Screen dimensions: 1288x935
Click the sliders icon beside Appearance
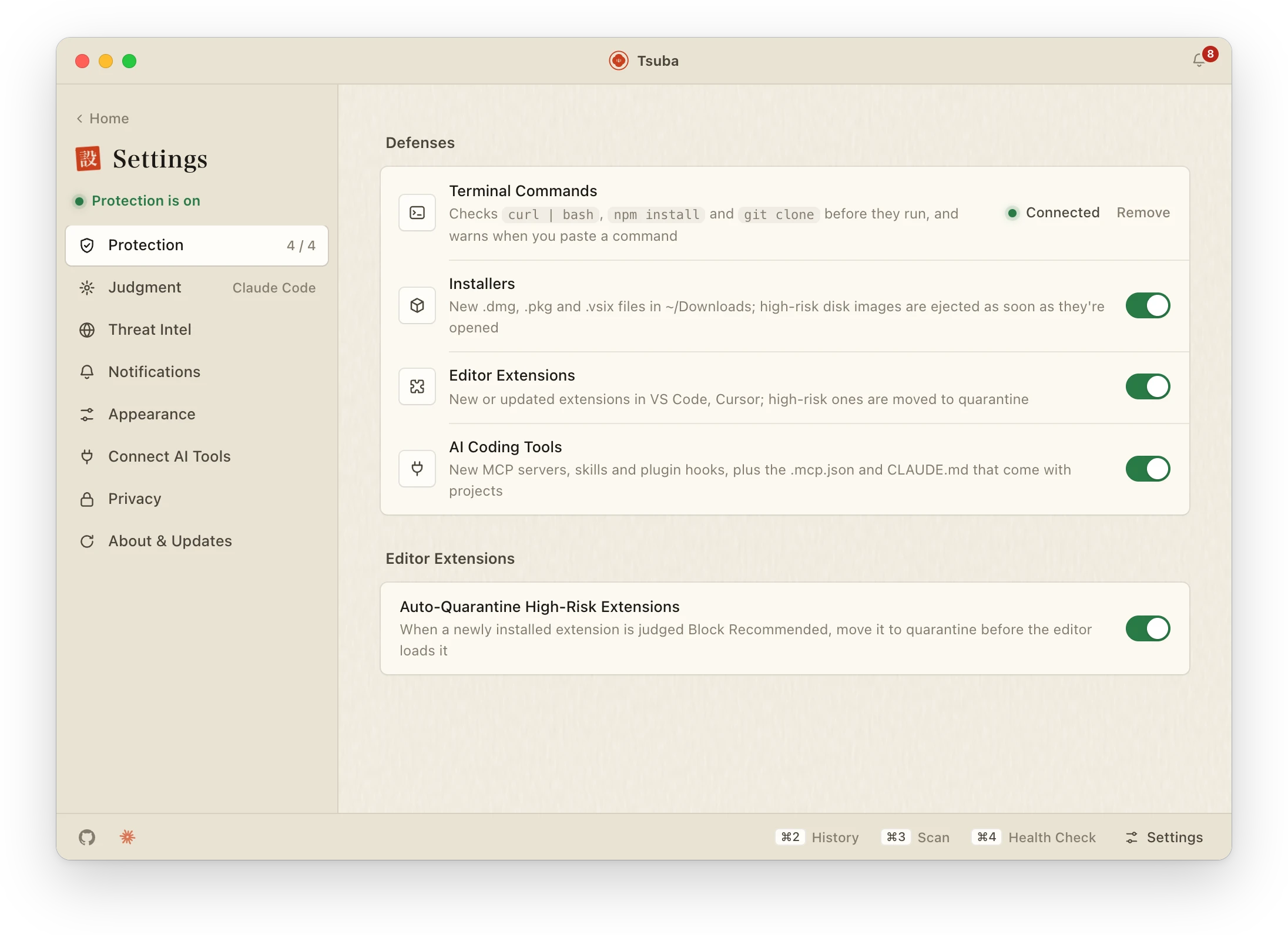tap(87, 415)
